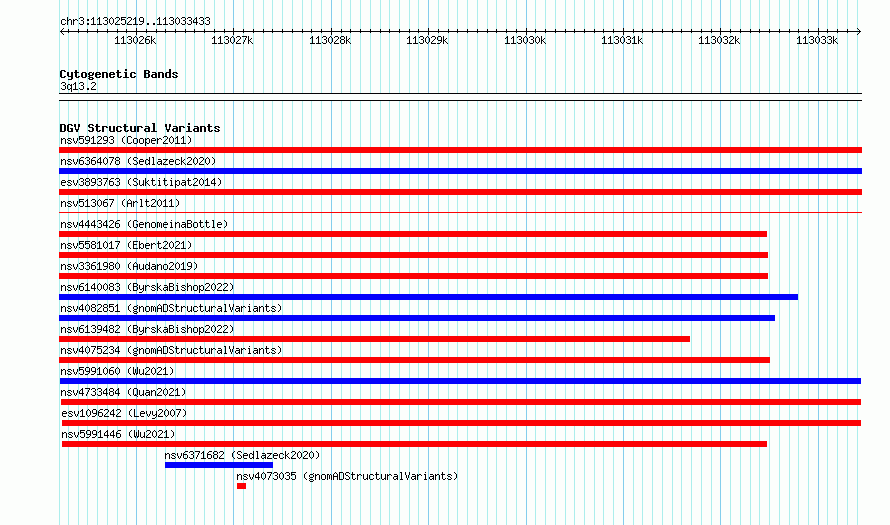Select the red nsv591293 variant bar
Viewport: 890px width, 525px height.
[x=460, y=150]
